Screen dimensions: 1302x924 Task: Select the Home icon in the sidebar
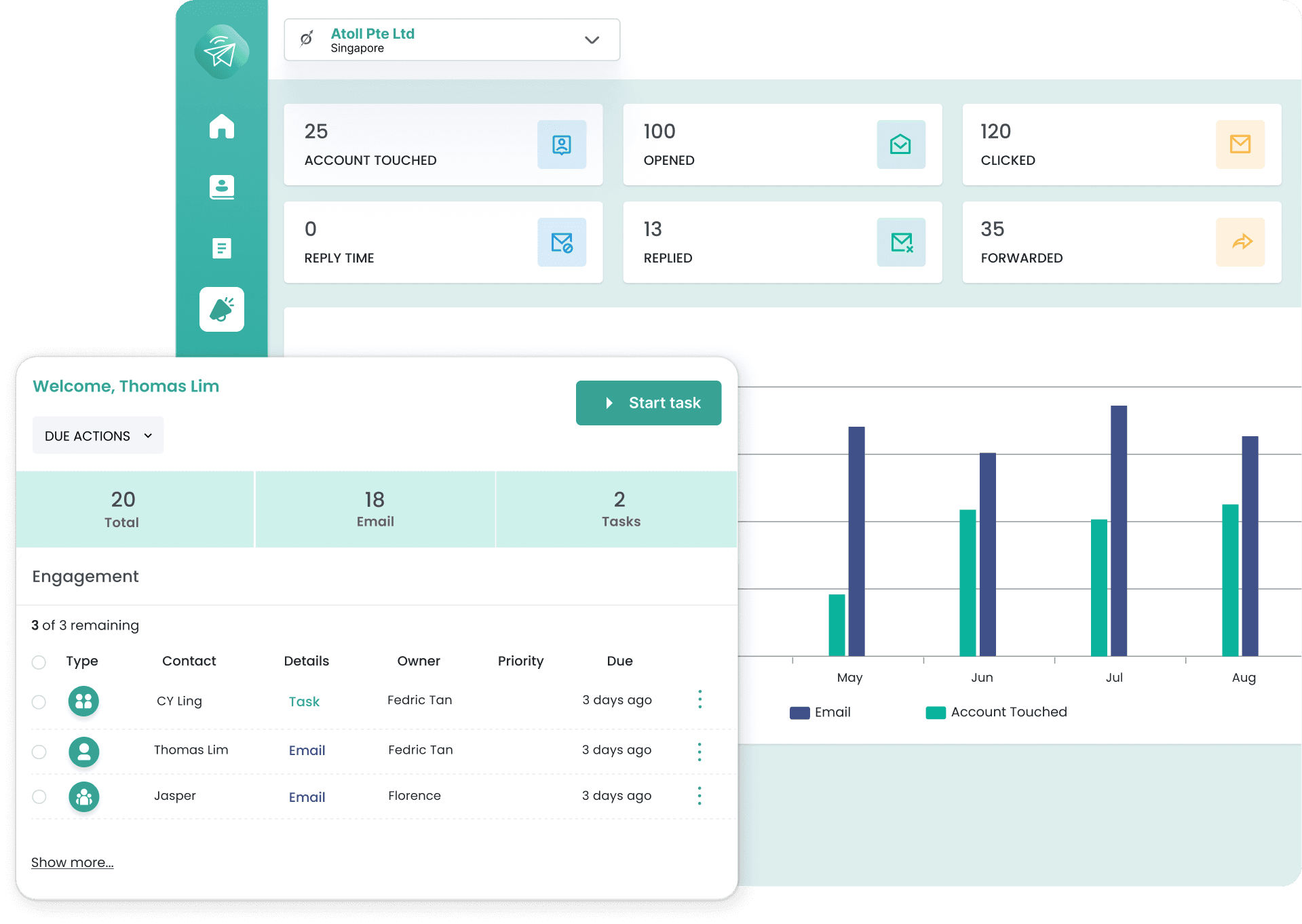[x=221, y=127]
